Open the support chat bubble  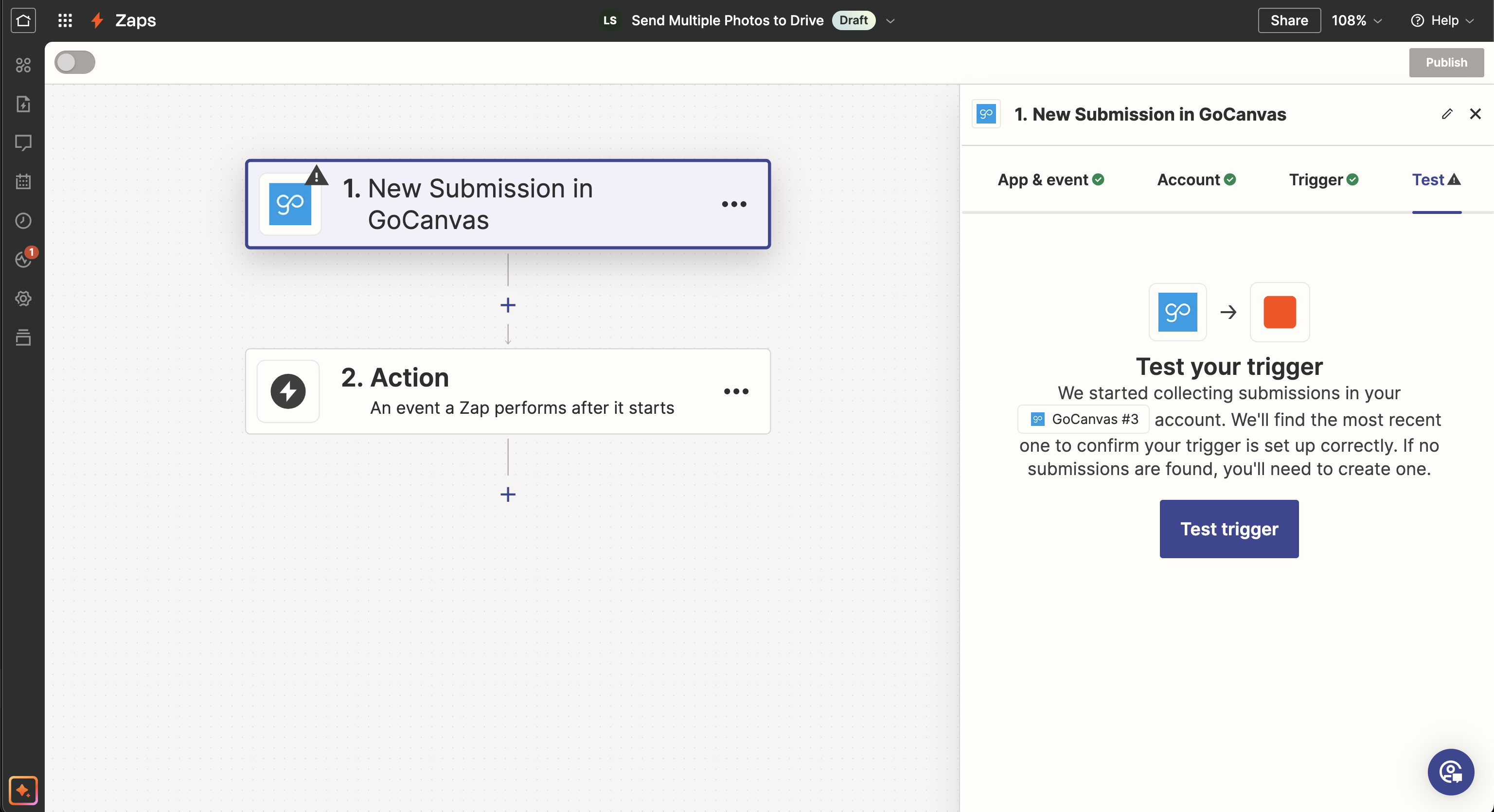(x=1451, y=772)
